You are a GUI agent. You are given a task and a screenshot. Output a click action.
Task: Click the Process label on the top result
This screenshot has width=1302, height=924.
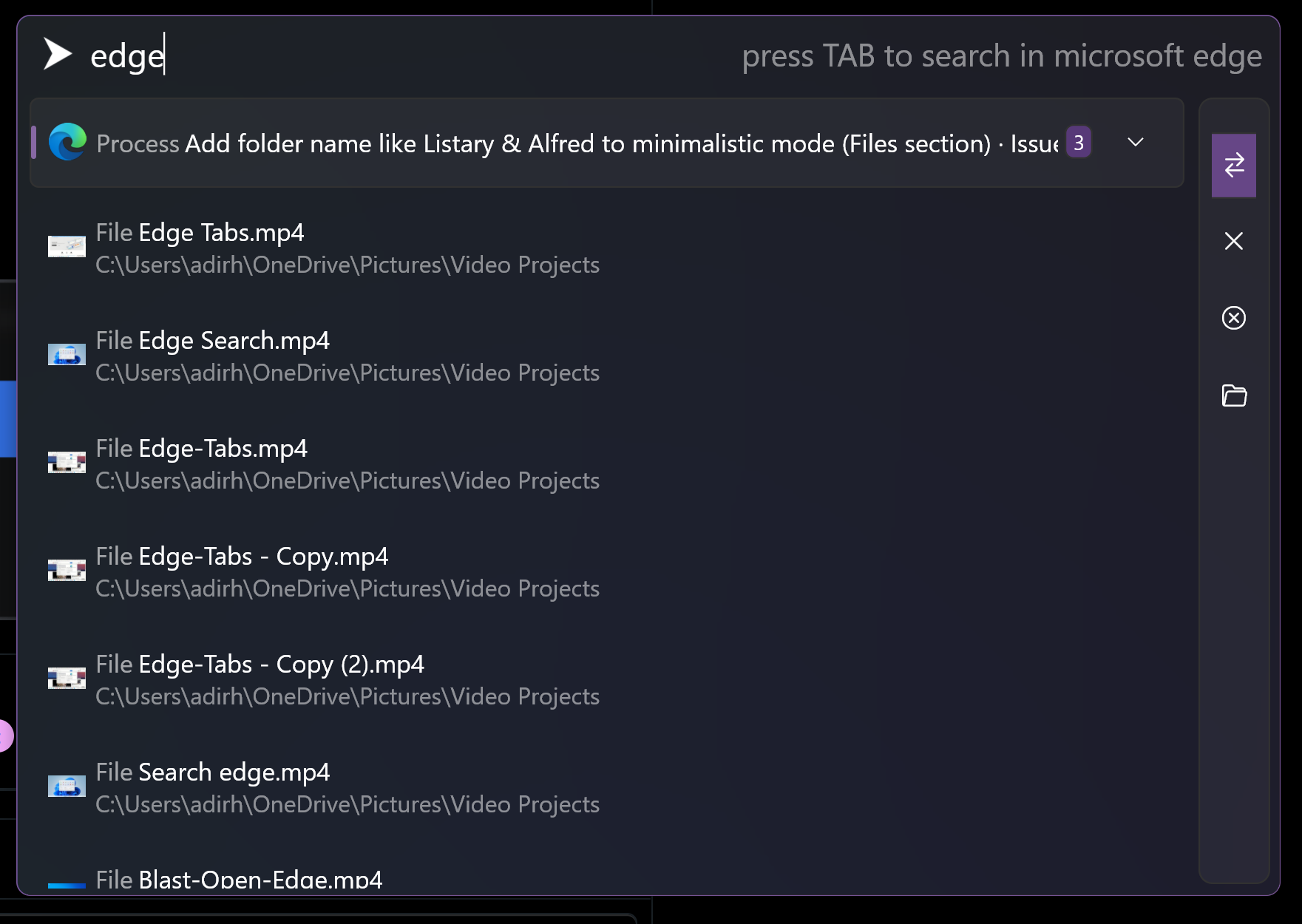(x=138, y=143)
